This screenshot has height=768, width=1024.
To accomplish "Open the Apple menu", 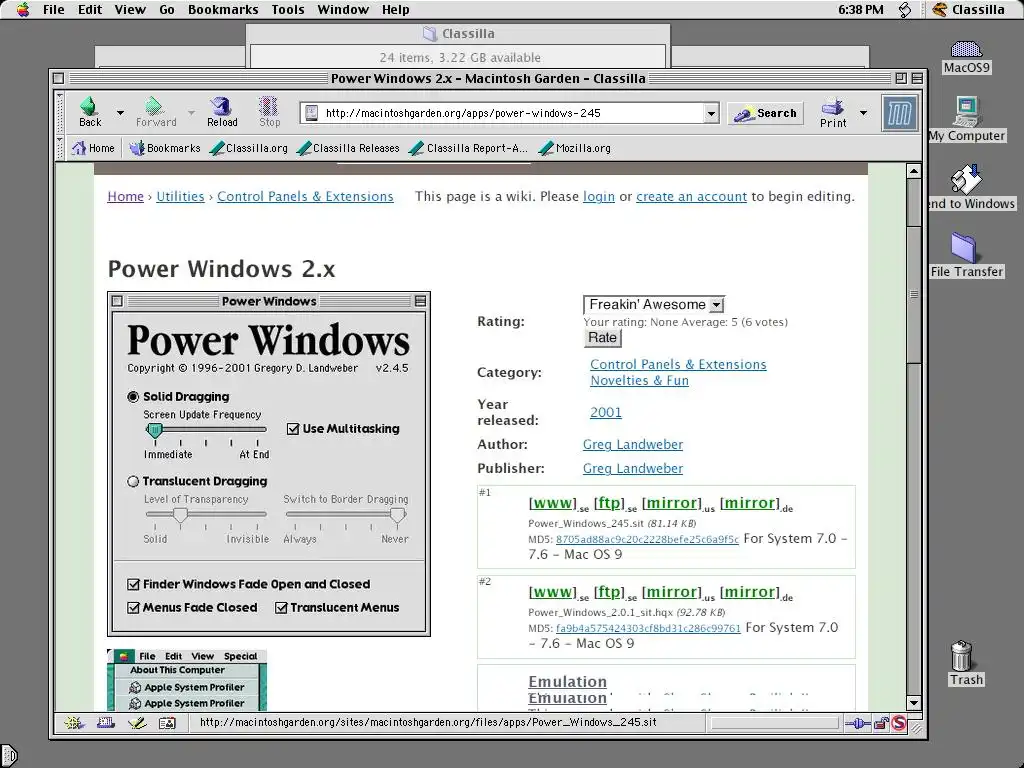I will point(23,9).
